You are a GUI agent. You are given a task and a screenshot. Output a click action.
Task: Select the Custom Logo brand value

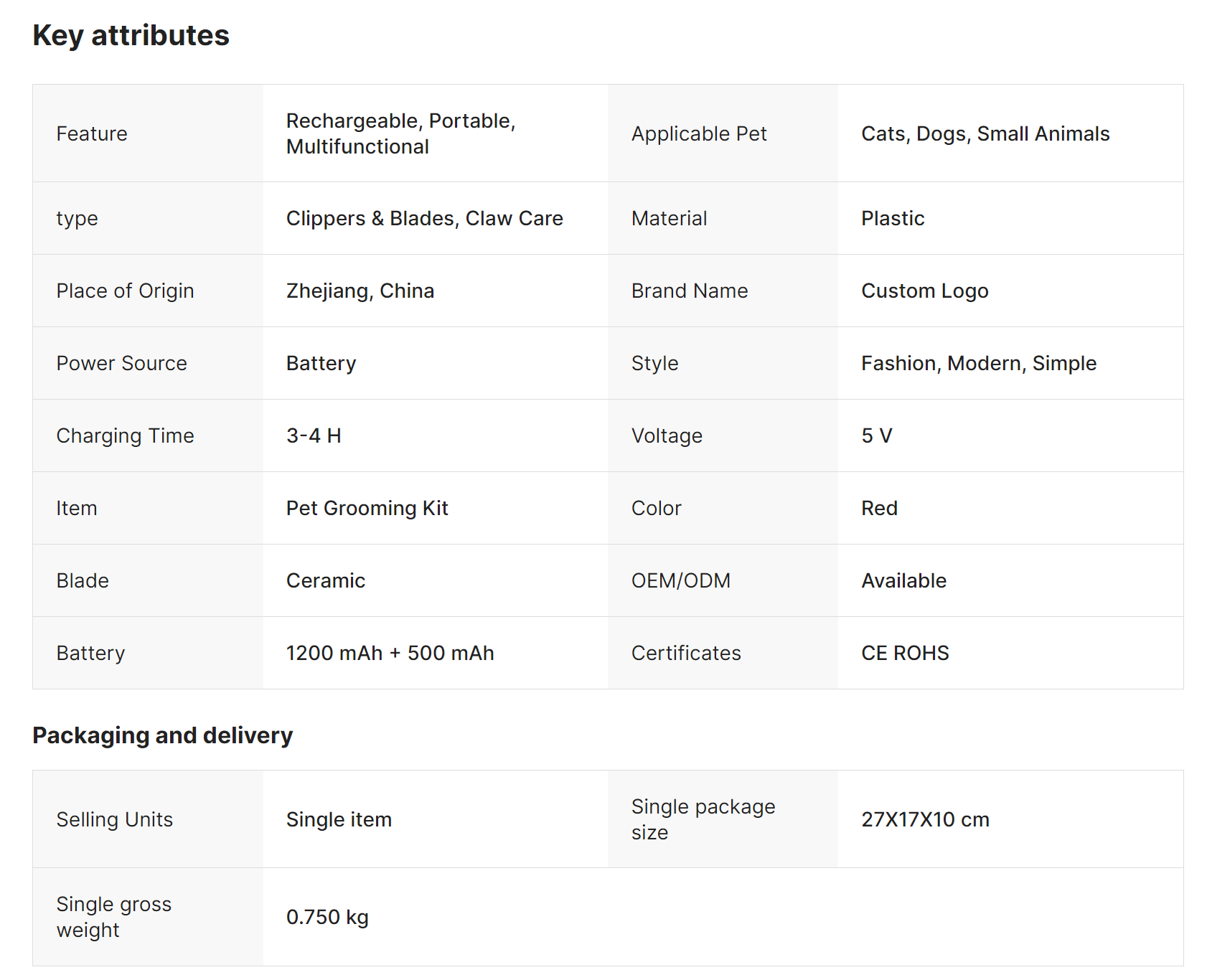[x=924, y=291]
